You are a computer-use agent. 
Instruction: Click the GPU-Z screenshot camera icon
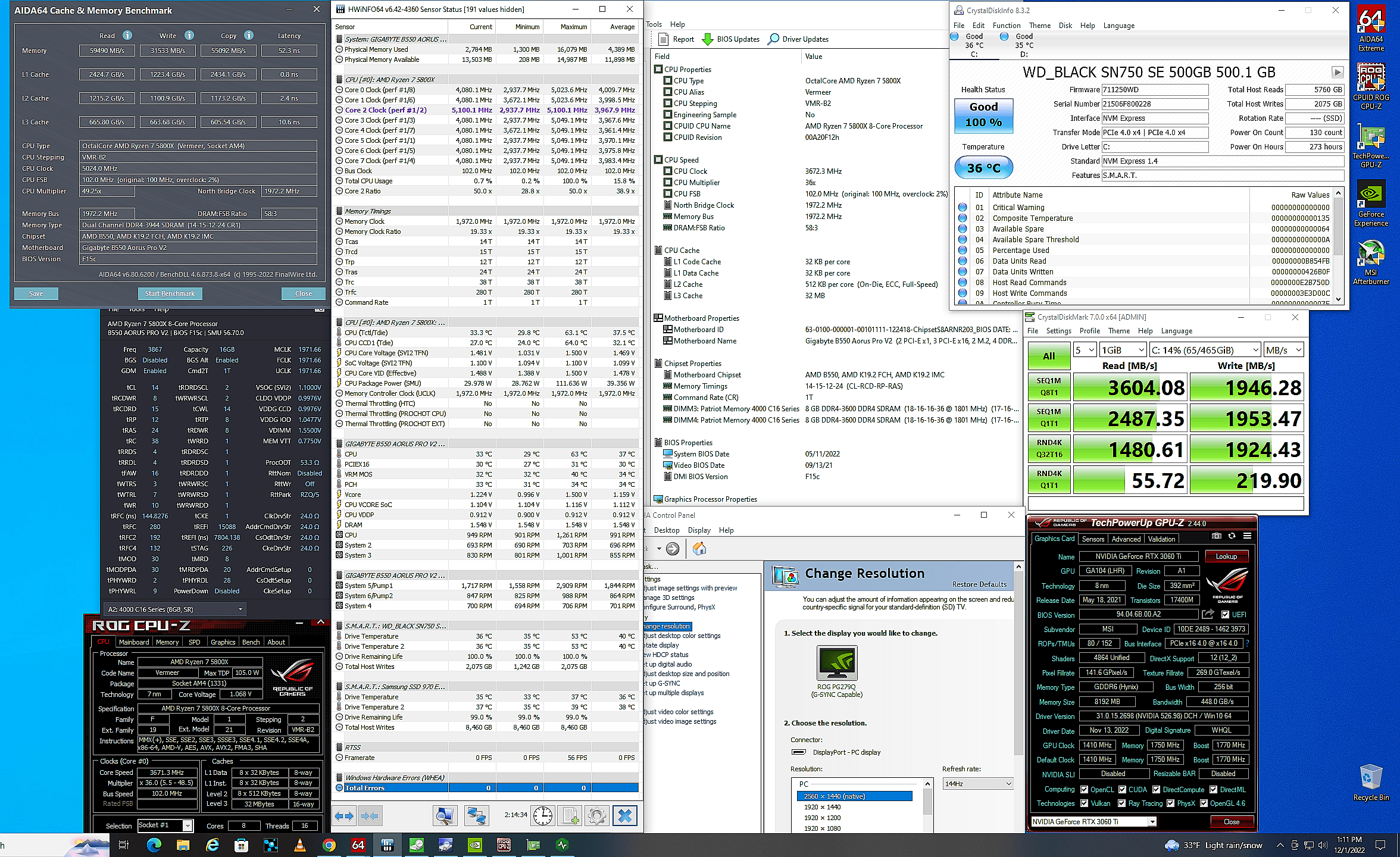[x=1217, y=536]
